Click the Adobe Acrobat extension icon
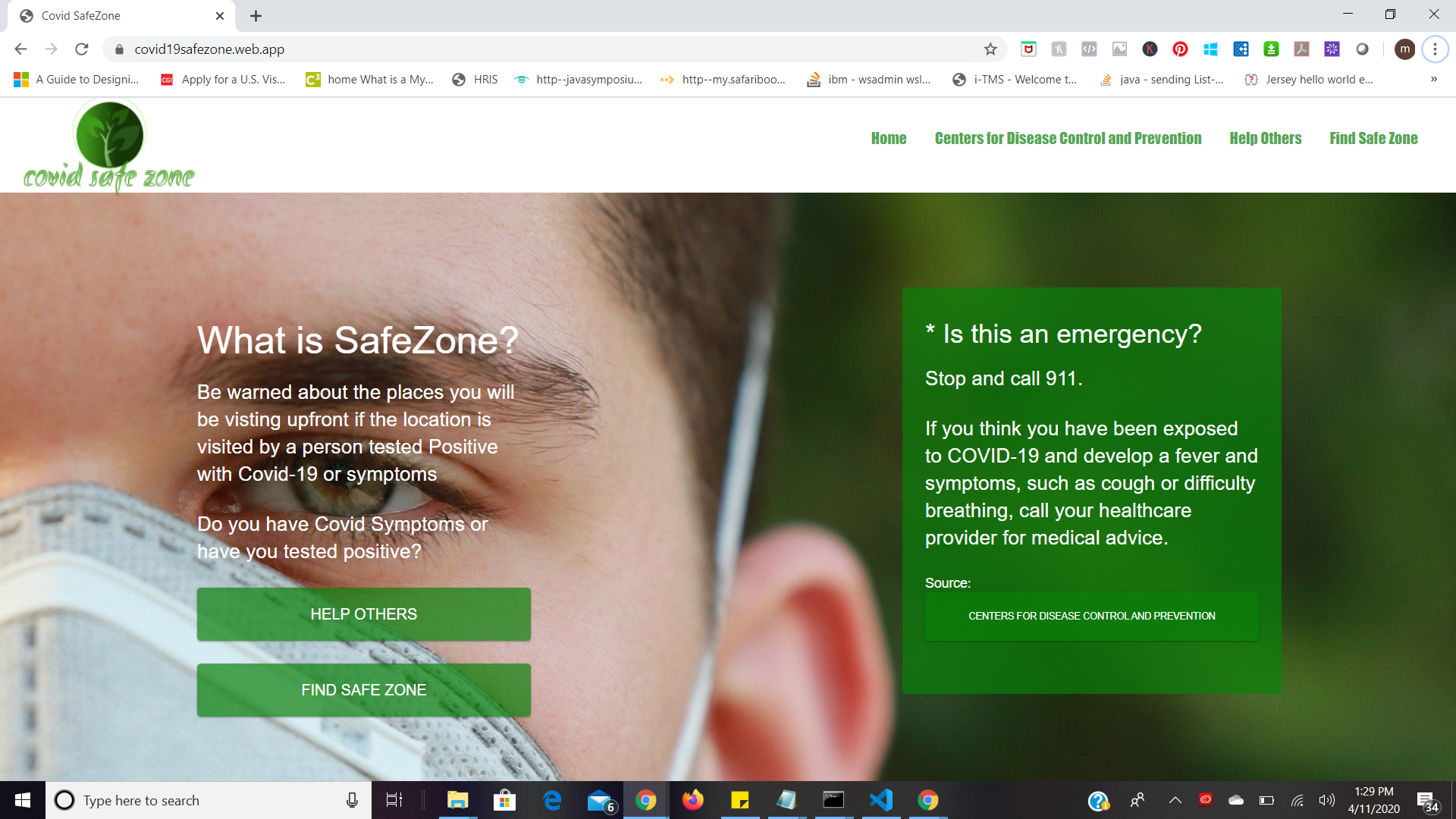The image size is (1456, 819). pos(1301,49)
